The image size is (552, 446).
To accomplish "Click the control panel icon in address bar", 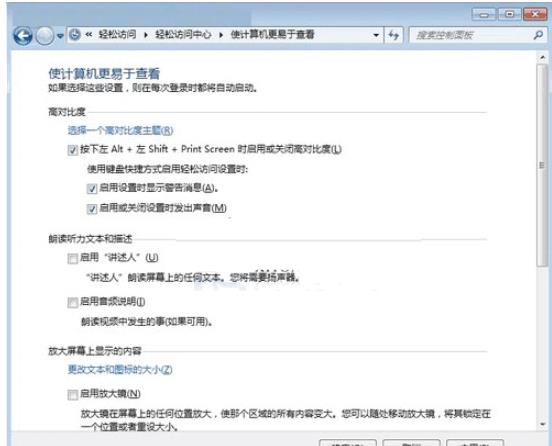I will point(75,34).
